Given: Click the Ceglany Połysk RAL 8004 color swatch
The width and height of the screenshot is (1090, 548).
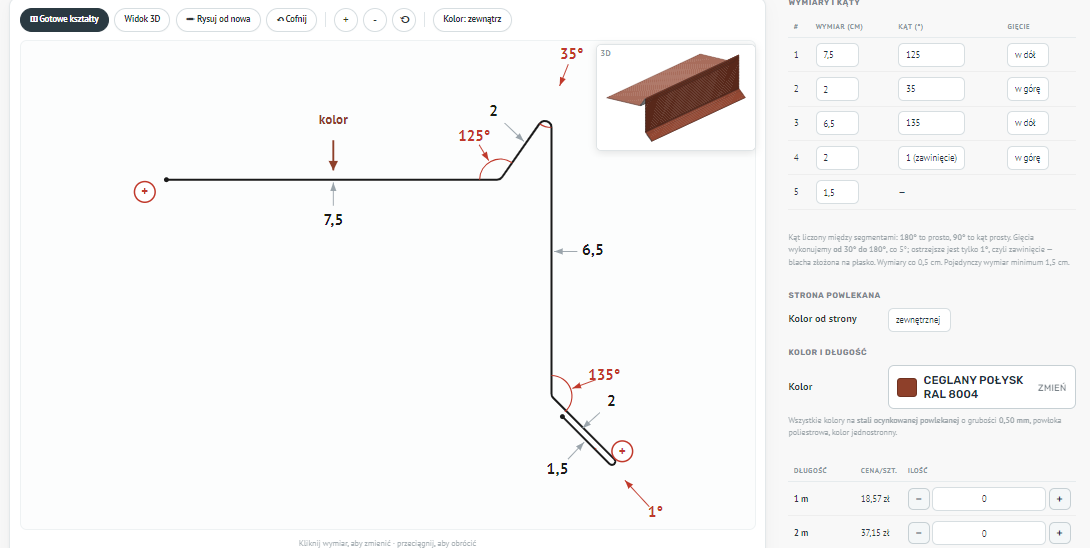Looking at the screenshot, I should click(906, 387).
